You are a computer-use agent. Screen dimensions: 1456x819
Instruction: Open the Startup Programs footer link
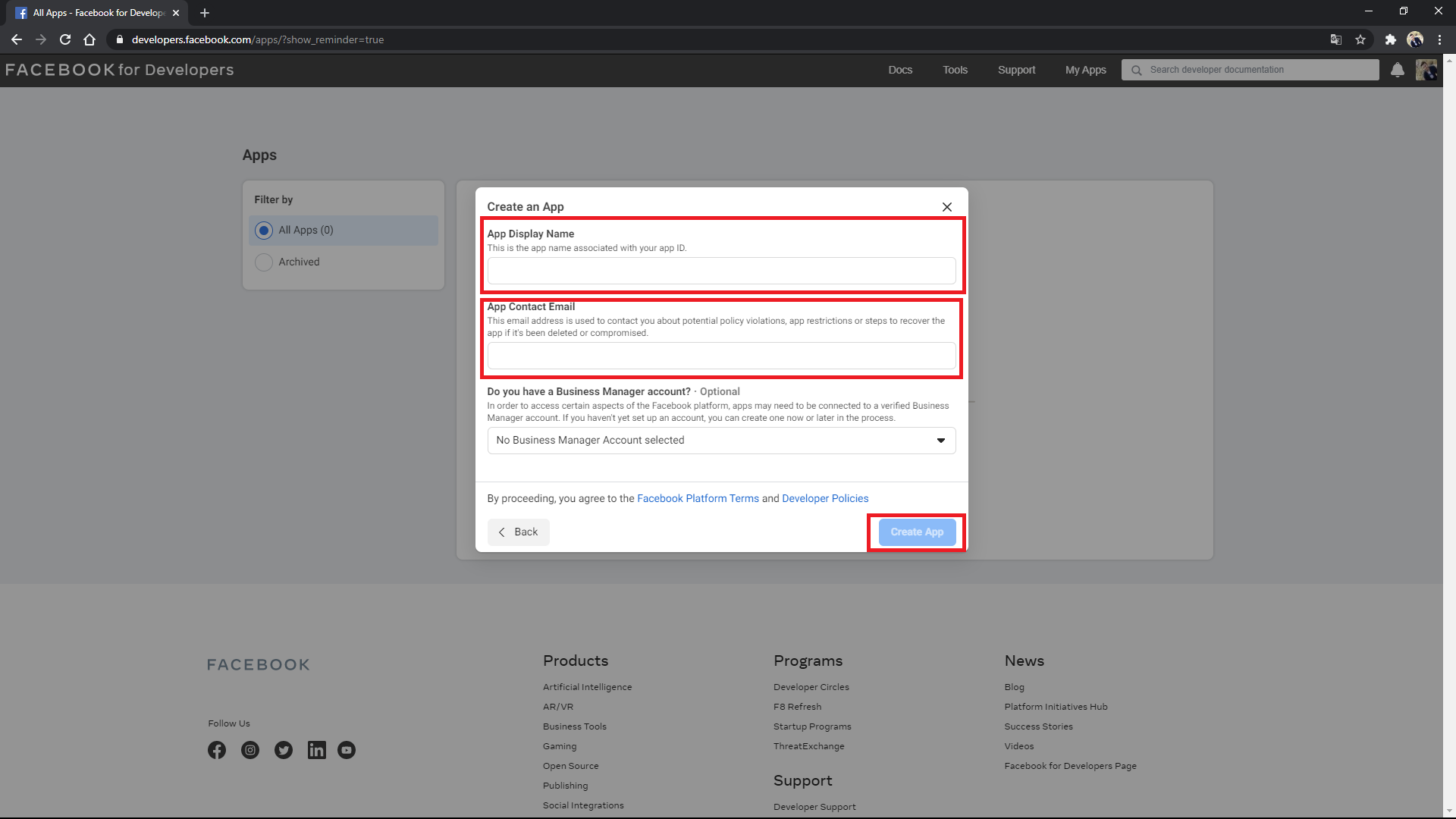(x=812, y=726)
